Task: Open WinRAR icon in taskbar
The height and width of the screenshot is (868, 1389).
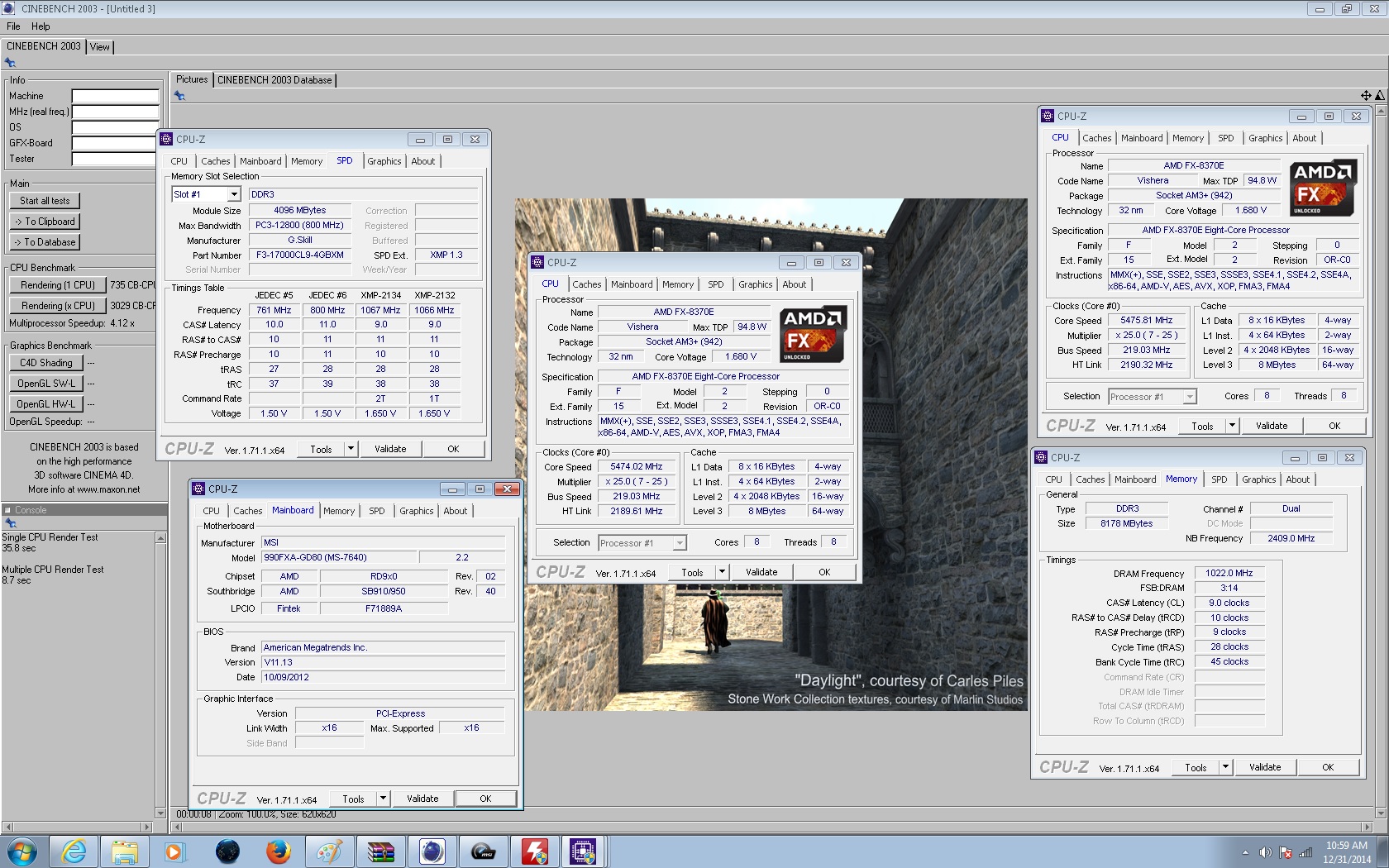Action: click(380, 851)
